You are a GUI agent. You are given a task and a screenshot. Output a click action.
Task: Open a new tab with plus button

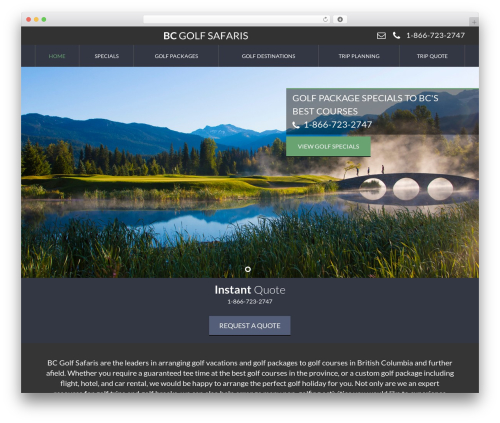coord(474,22)
